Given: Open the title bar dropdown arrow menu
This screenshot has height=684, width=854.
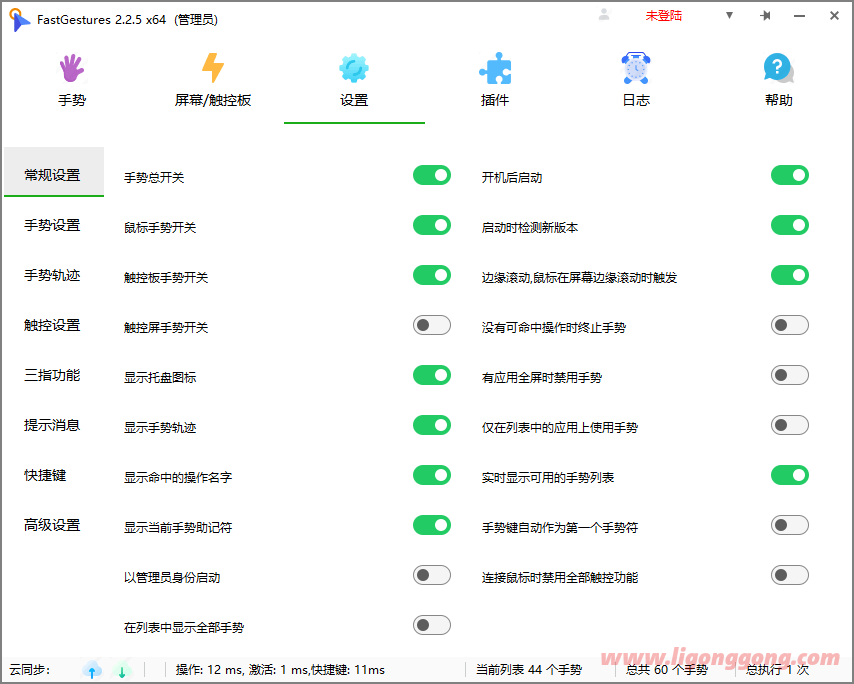Looking at the screenshot, I should point(729,16).
